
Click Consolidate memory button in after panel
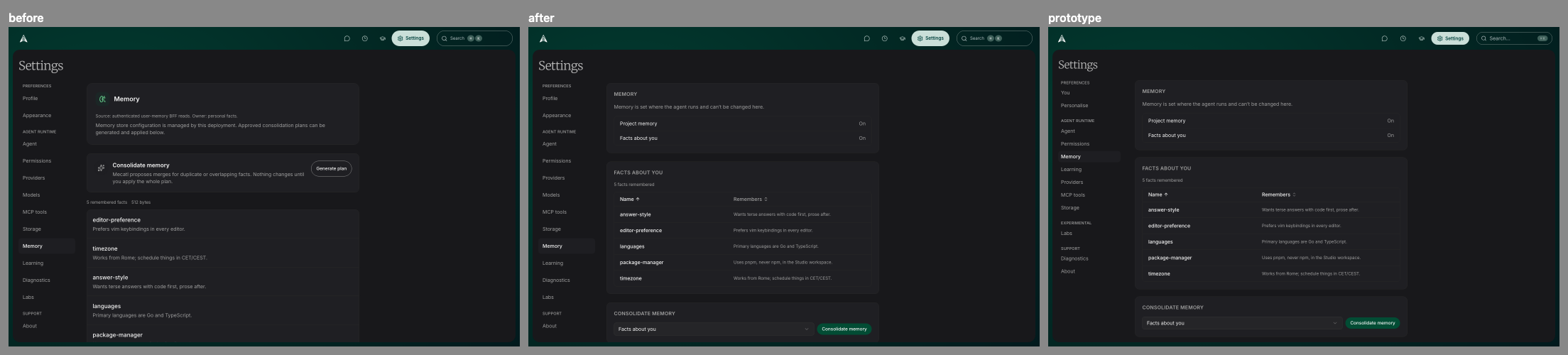tap(844, 329)
